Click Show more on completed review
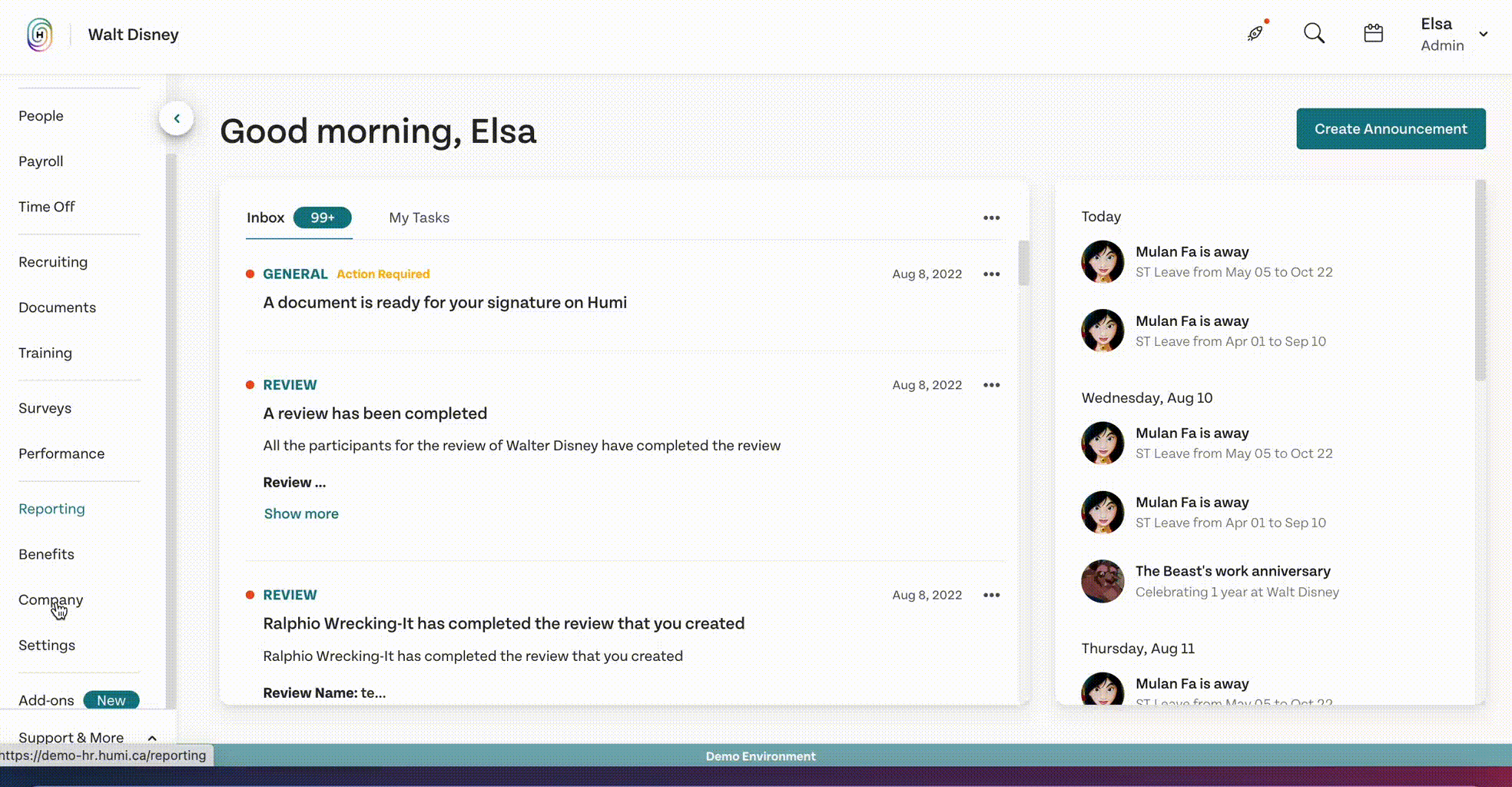This screenshot has height=787, width=1512. 301,513
